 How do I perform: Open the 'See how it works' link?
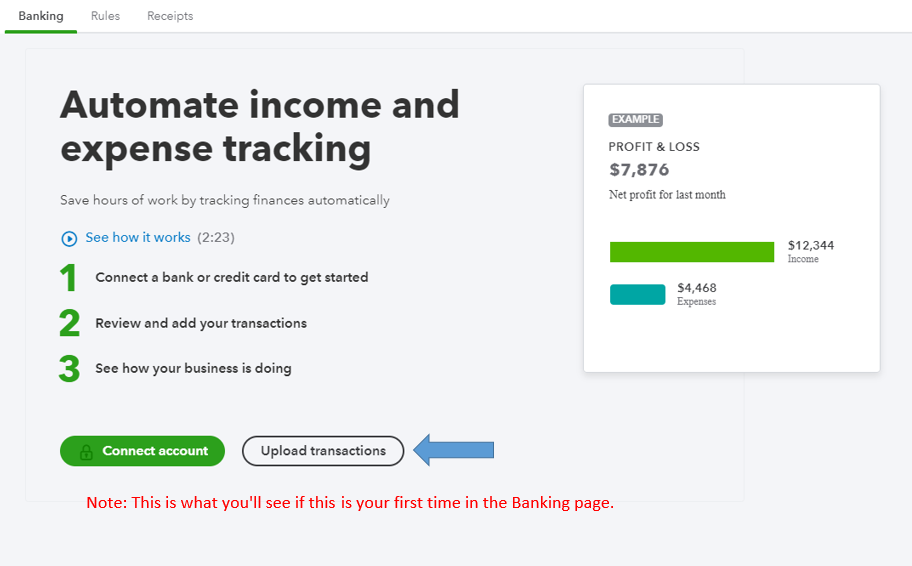coord(137,238)
